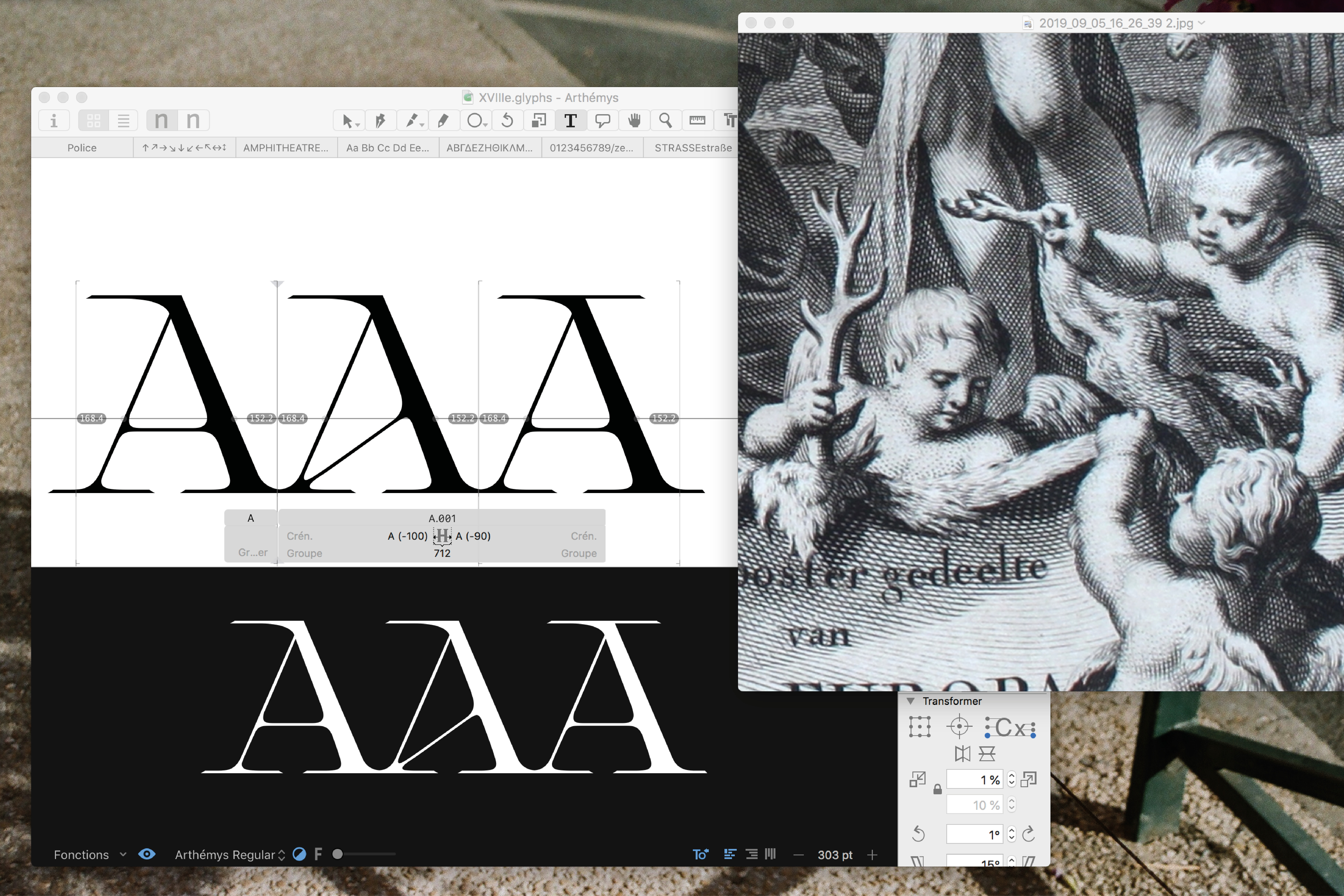Mirror selection vertically
Viewport: 1344px width, 896px height.
tap(987, 754)
